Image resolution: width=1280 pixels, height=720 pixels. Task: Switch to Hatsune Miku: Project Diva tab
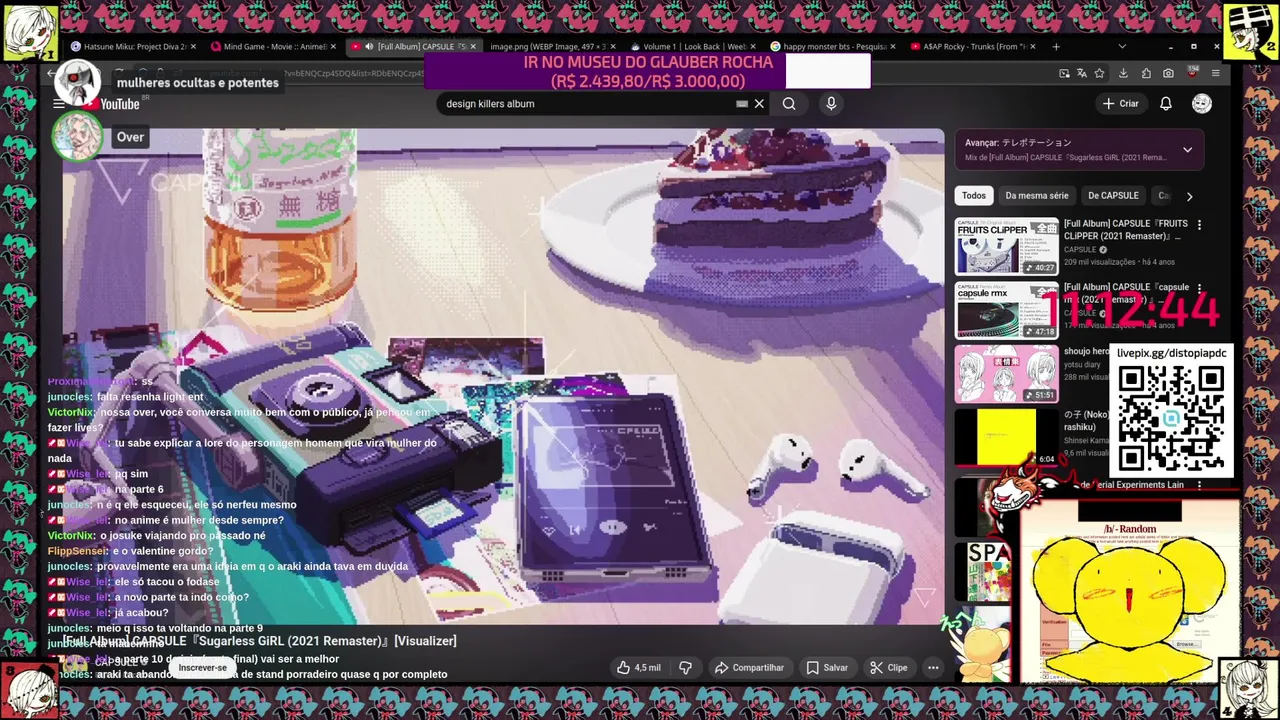(x=135, y=46)
